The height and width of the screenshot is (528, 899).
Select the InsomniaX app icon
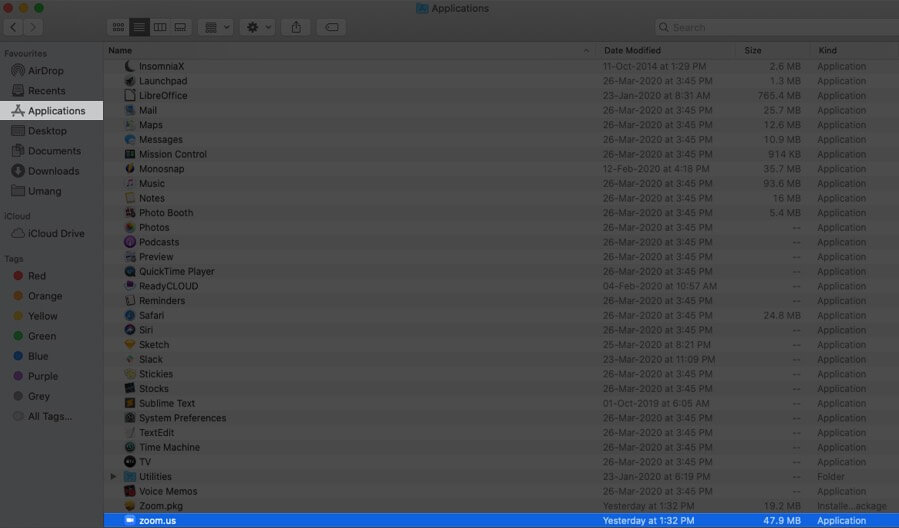(x=130, y=66)
